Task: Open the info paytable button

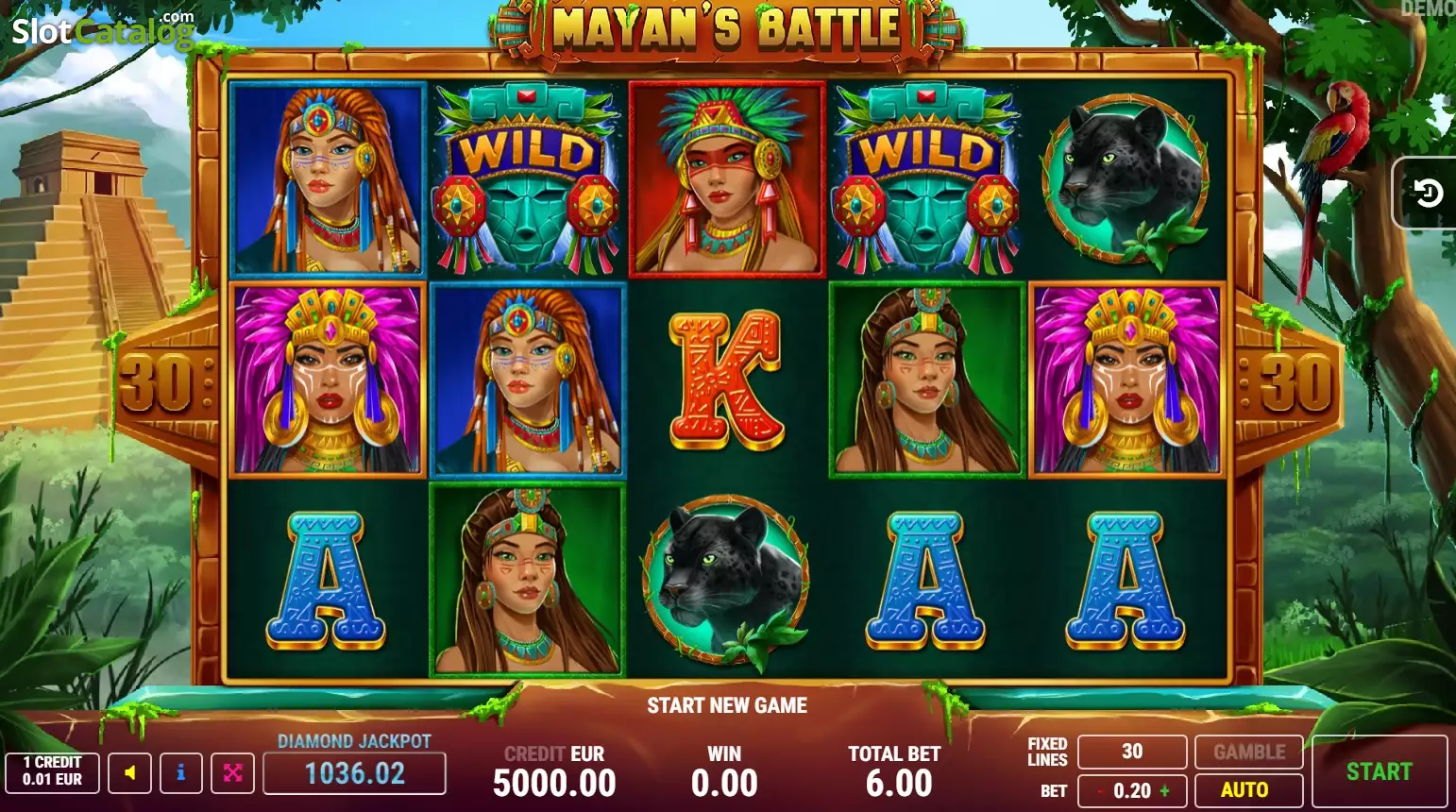Action: pyautogui.click(x=181, y=773)
